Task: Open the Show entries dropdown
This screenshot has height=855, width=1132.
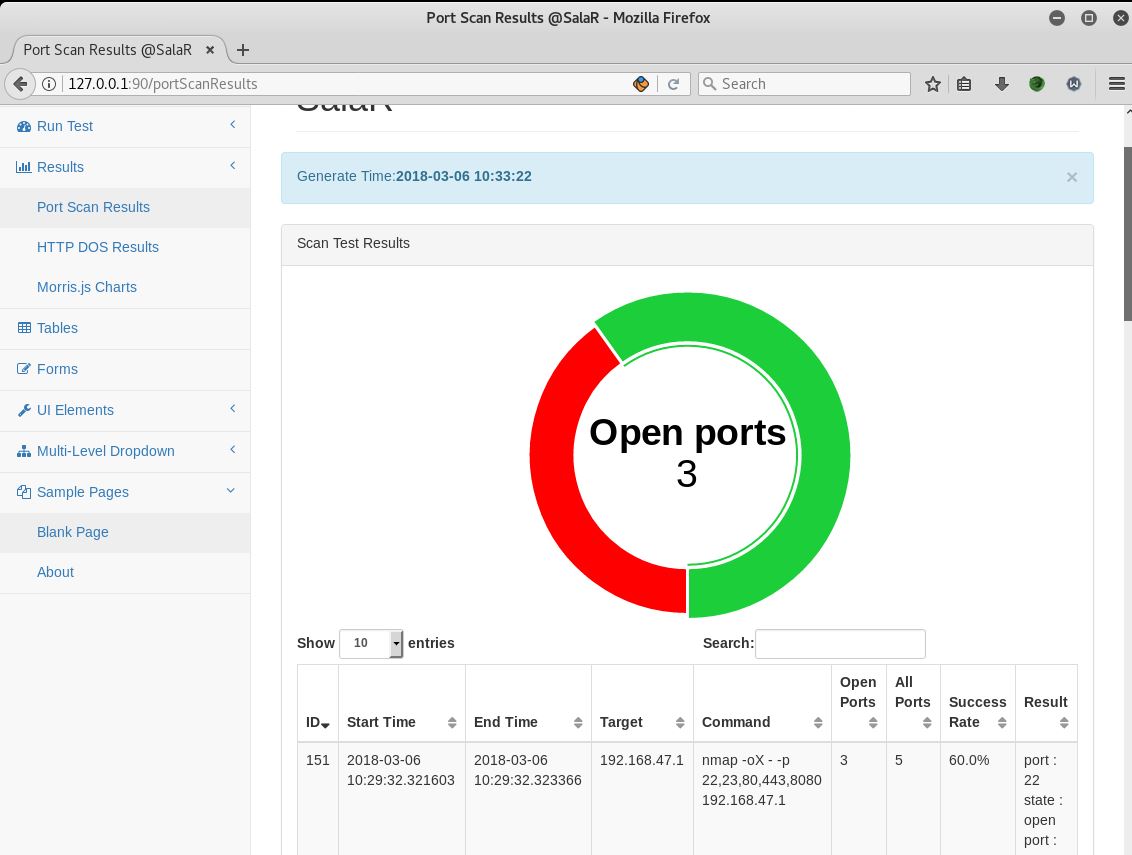Action: click(x=370, y=643)
